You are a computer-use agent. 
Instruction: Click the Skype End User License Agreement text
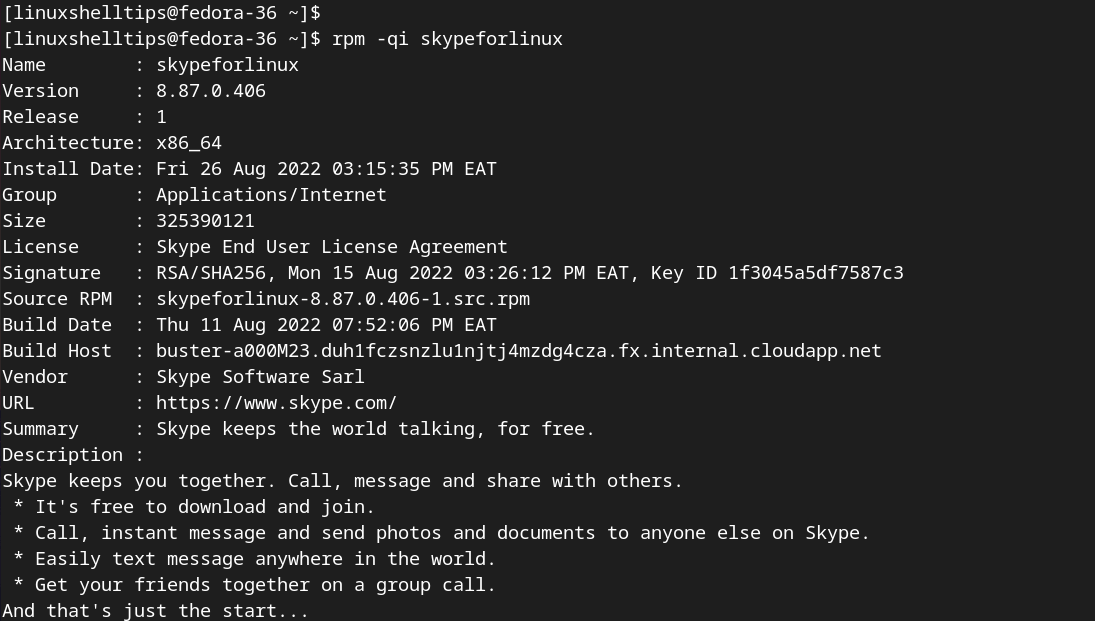[332, 247]
